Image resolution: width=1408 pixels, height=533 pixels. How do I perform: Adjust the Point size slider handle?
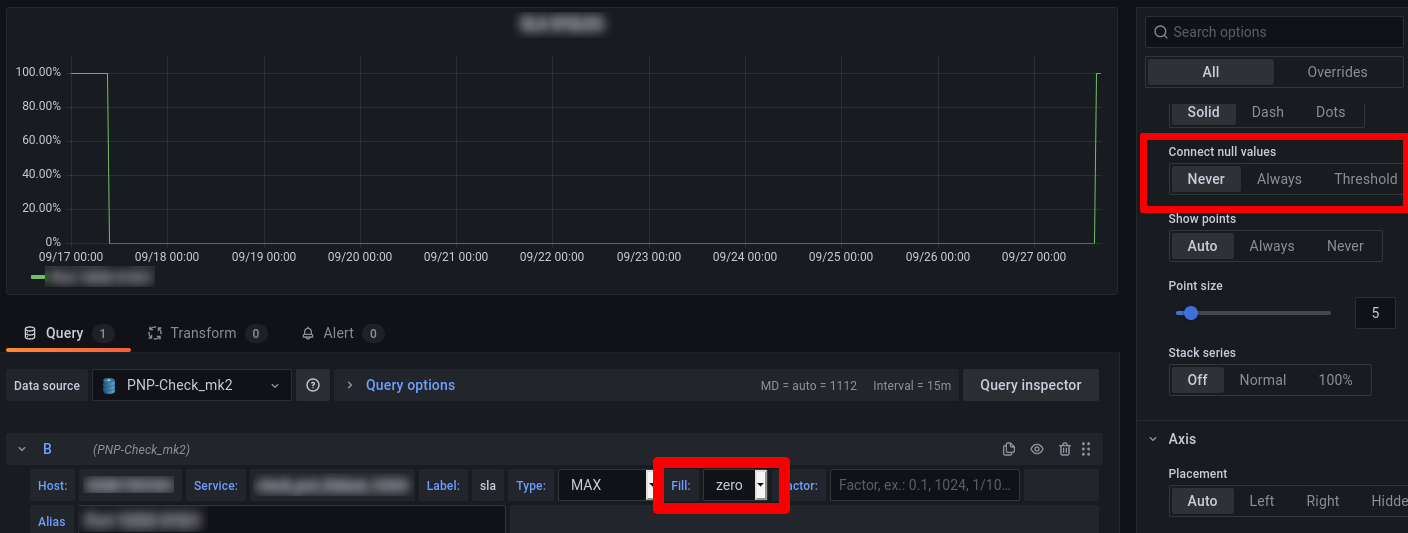coord(1190,313)
